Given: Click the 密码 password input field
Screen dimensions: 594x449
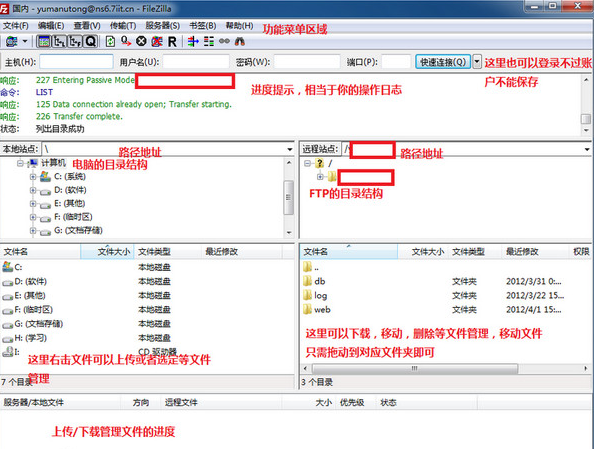Looking at the screenshot, I should tap(306, 62).
